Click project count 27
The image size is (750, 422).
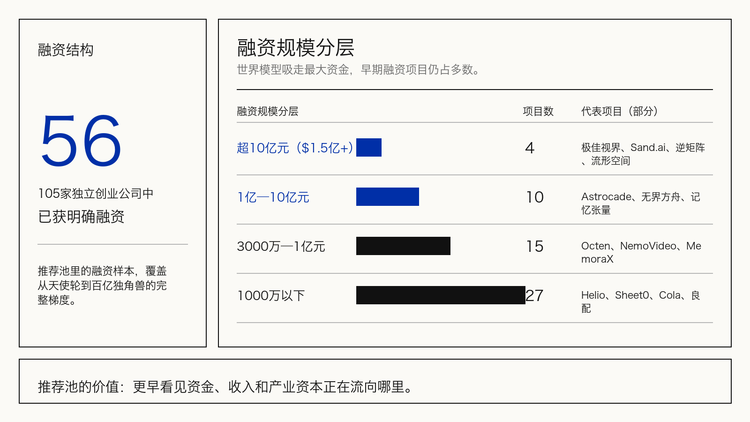pos(534,296)
